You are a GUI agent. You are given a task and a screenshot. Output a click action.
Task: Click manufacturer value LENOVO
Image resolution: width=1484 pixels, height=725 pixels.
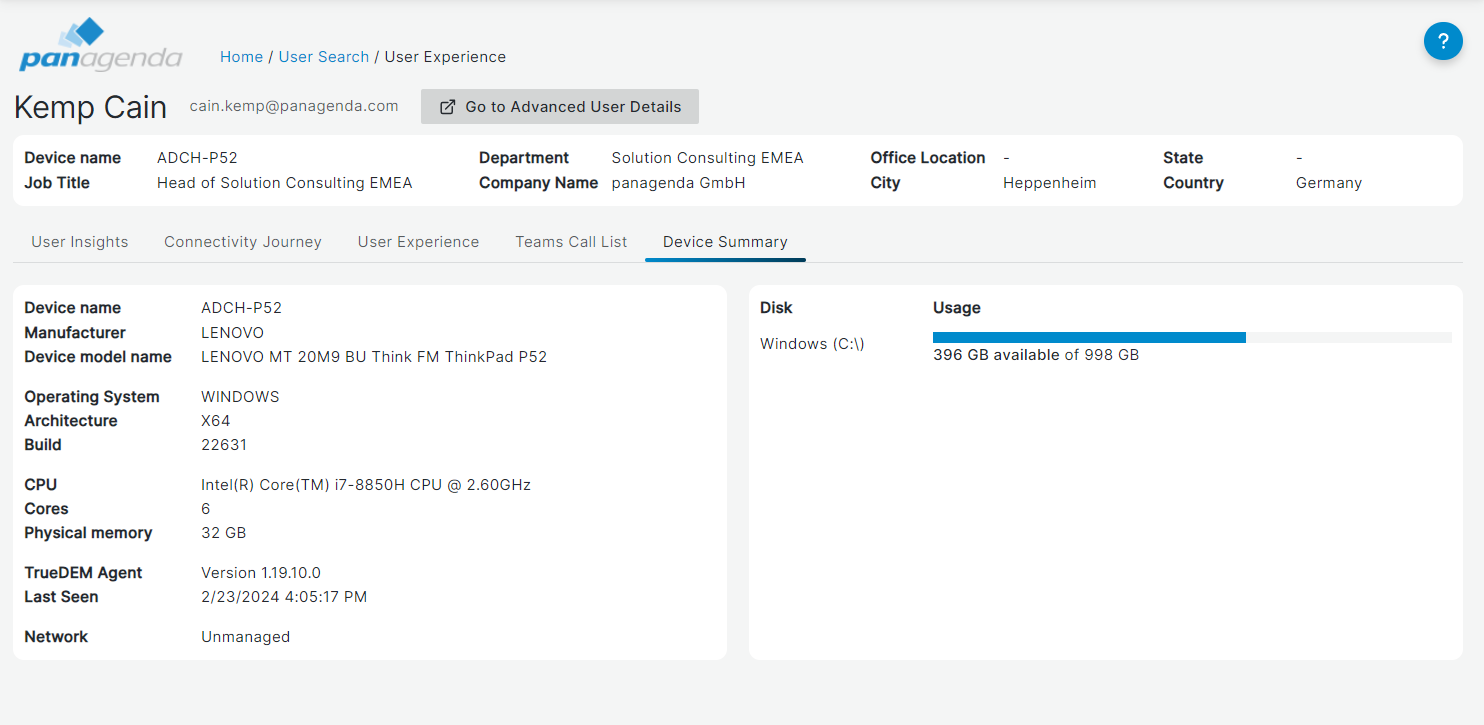click(232, 333)
